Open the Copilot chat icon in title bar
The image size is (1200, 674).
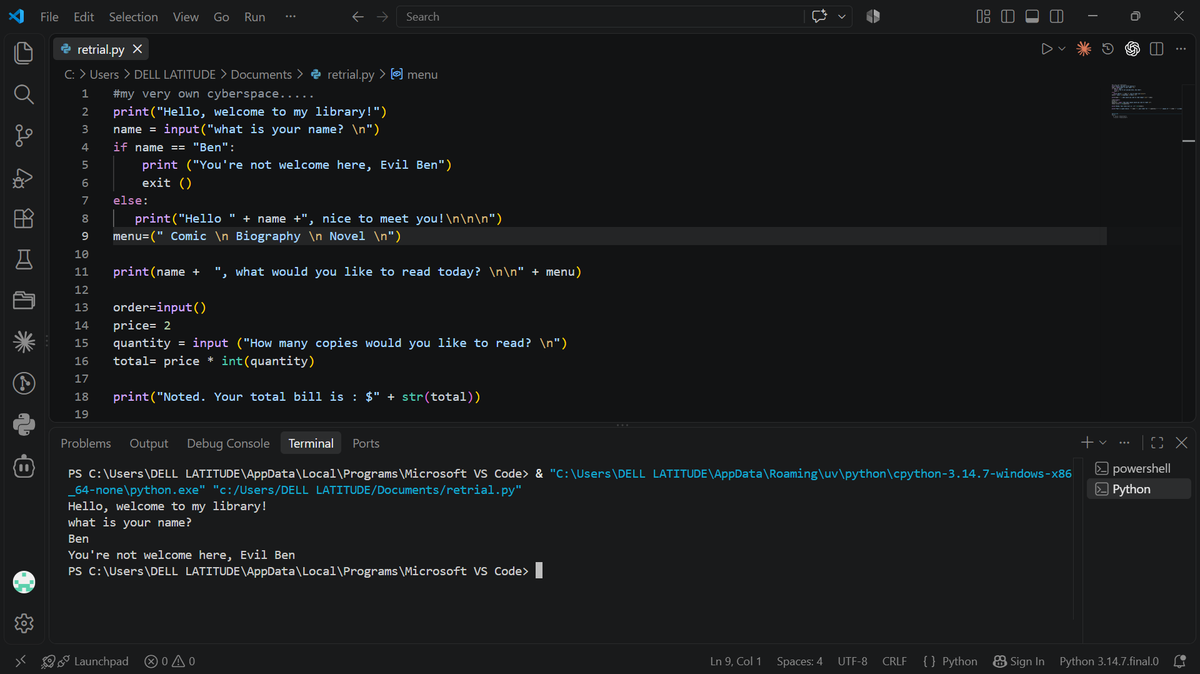pos(820,17)
